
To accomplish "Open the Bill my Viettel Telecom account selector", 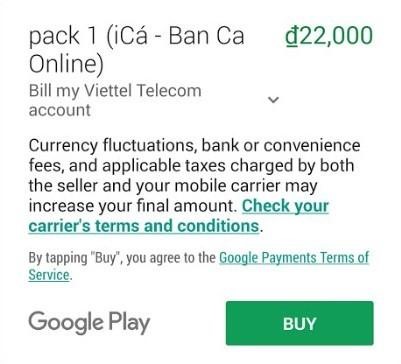I will tap(154, 100).
